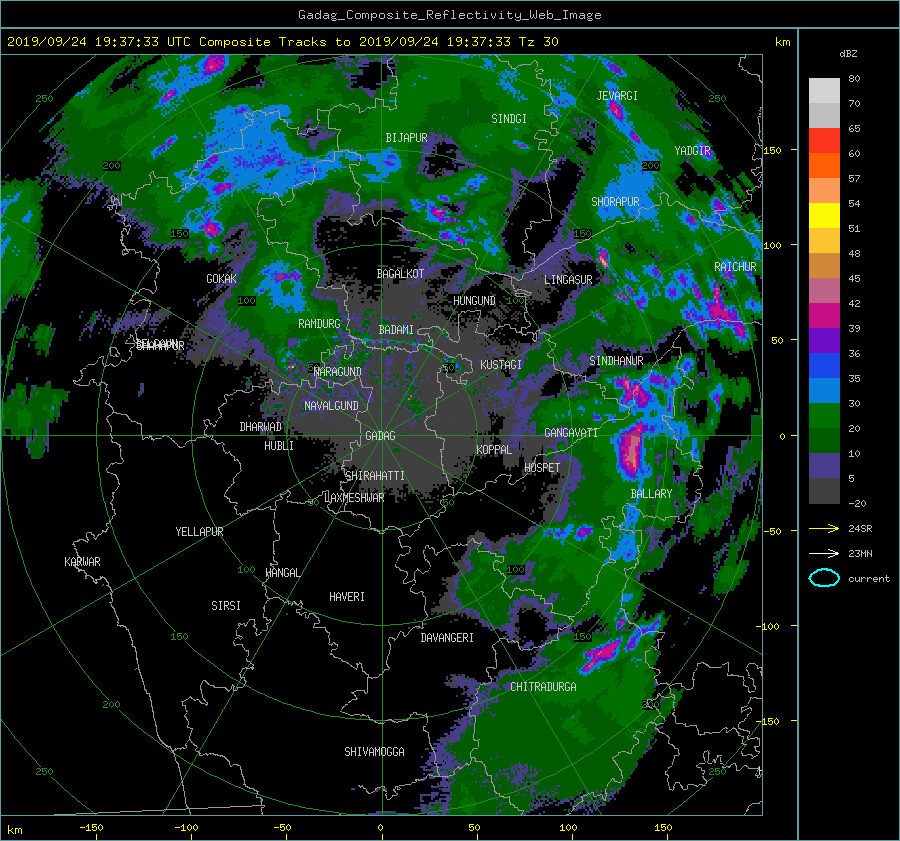
Task: Click the HANGAL city label
Action: click(282, 573)
